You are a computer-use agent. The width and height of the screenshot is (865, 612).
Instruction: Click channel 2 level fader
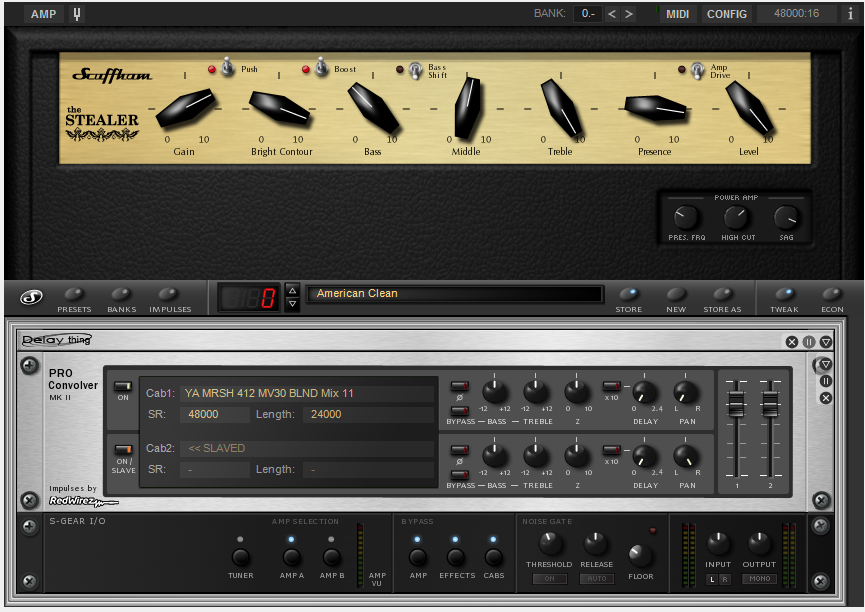[770, 404]
